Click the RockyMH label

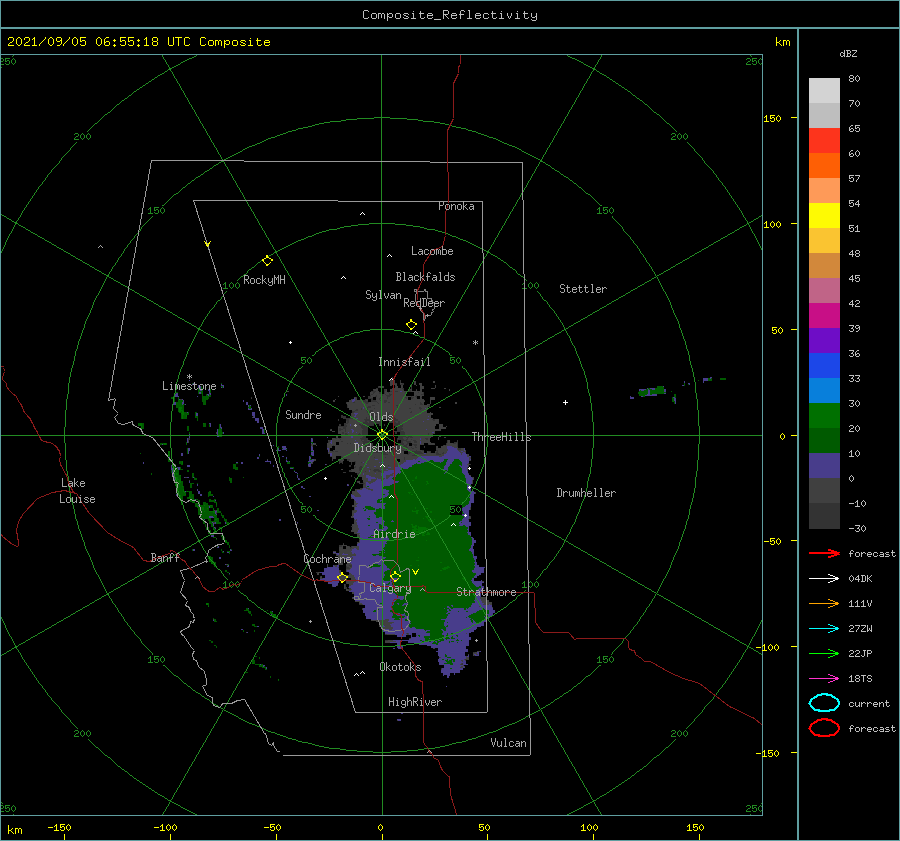tap(264, 280)
